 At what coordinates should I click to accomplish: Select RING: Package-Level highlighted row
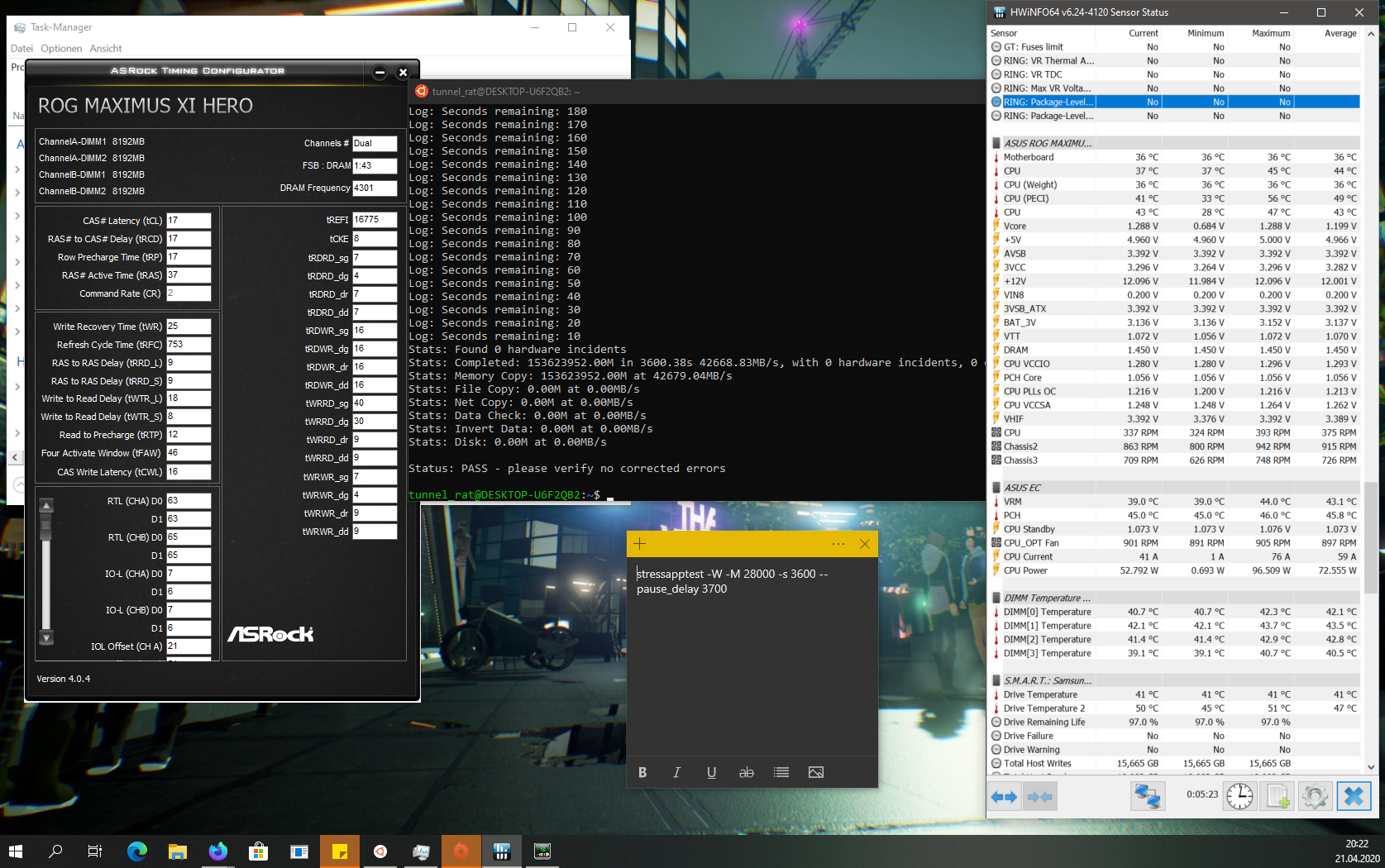1174,102
